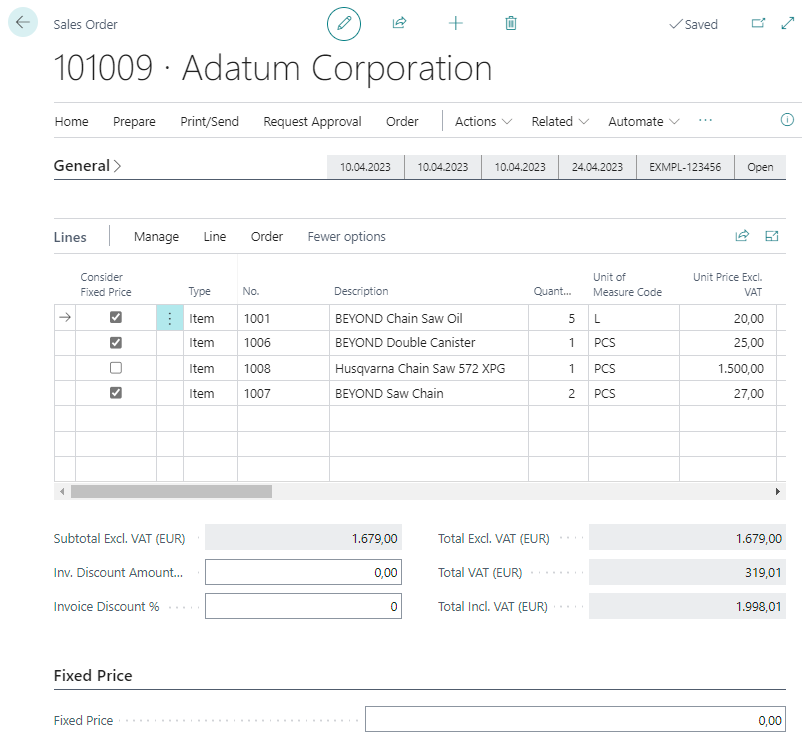Click the expand to full screen arrows
The height and width of the screenshot is (753, 808).
tap(787, 23)
